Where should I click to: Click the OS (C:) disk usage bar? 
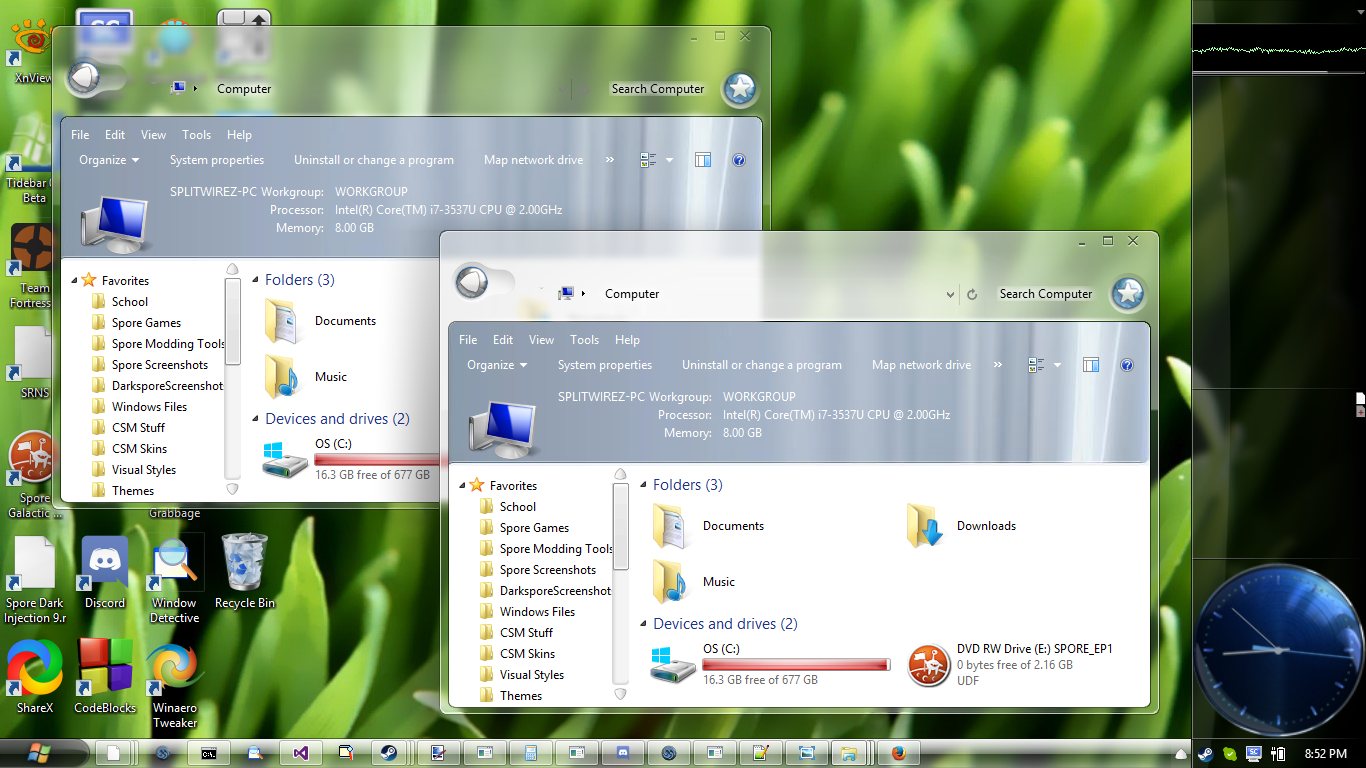[796, 663]
